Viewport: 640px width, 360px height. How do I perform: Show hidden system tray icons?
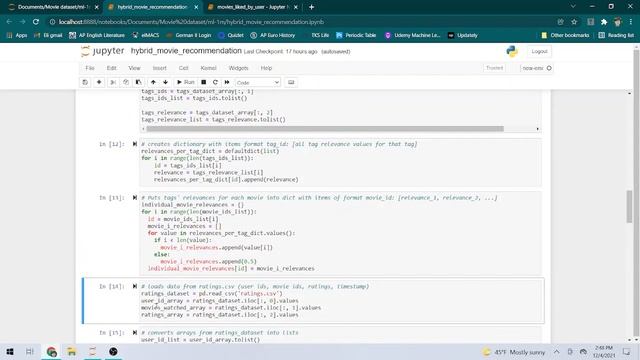coord(556,351)
